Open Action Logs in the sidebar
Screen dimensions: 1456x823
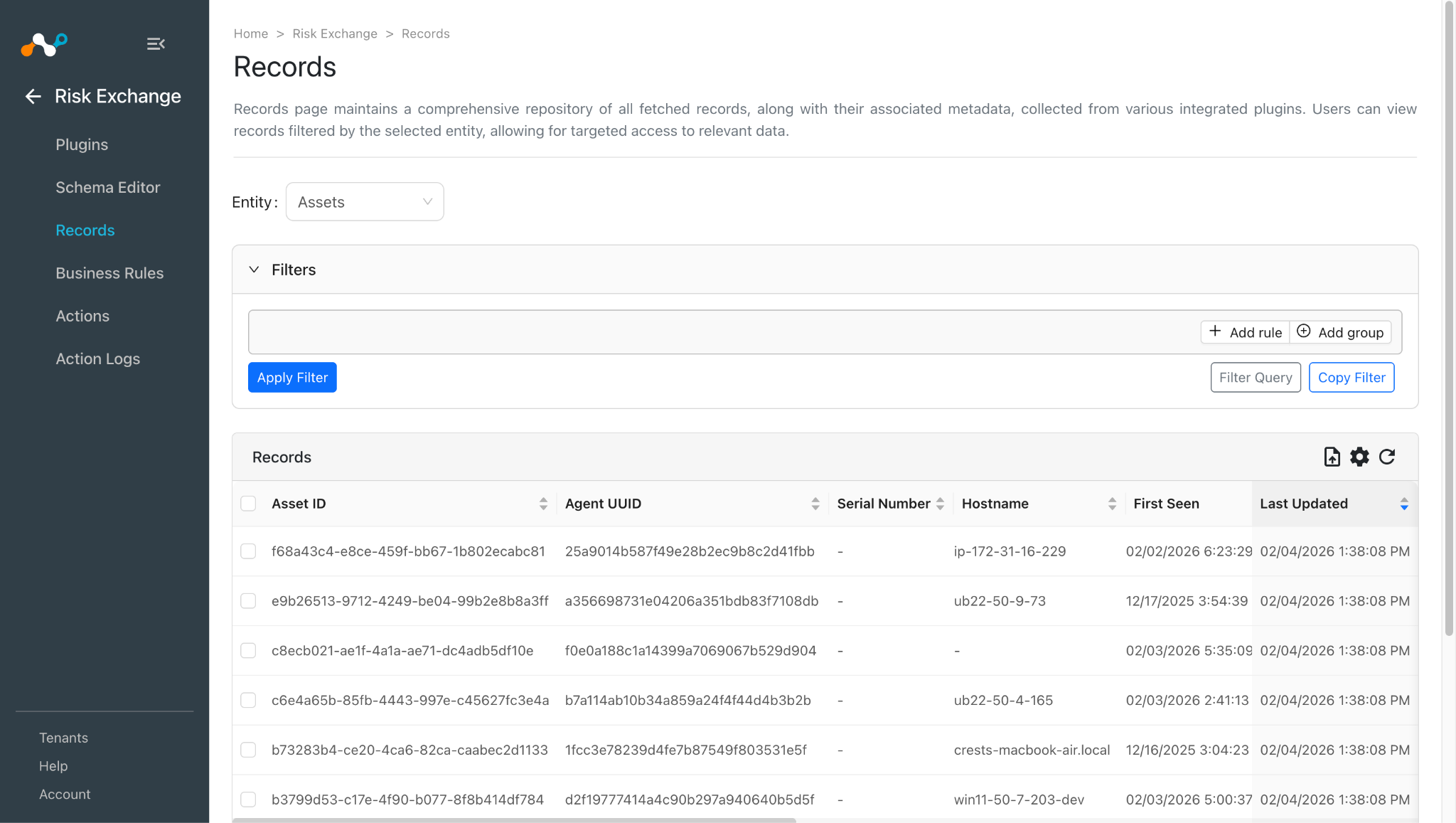coord(98,359)
